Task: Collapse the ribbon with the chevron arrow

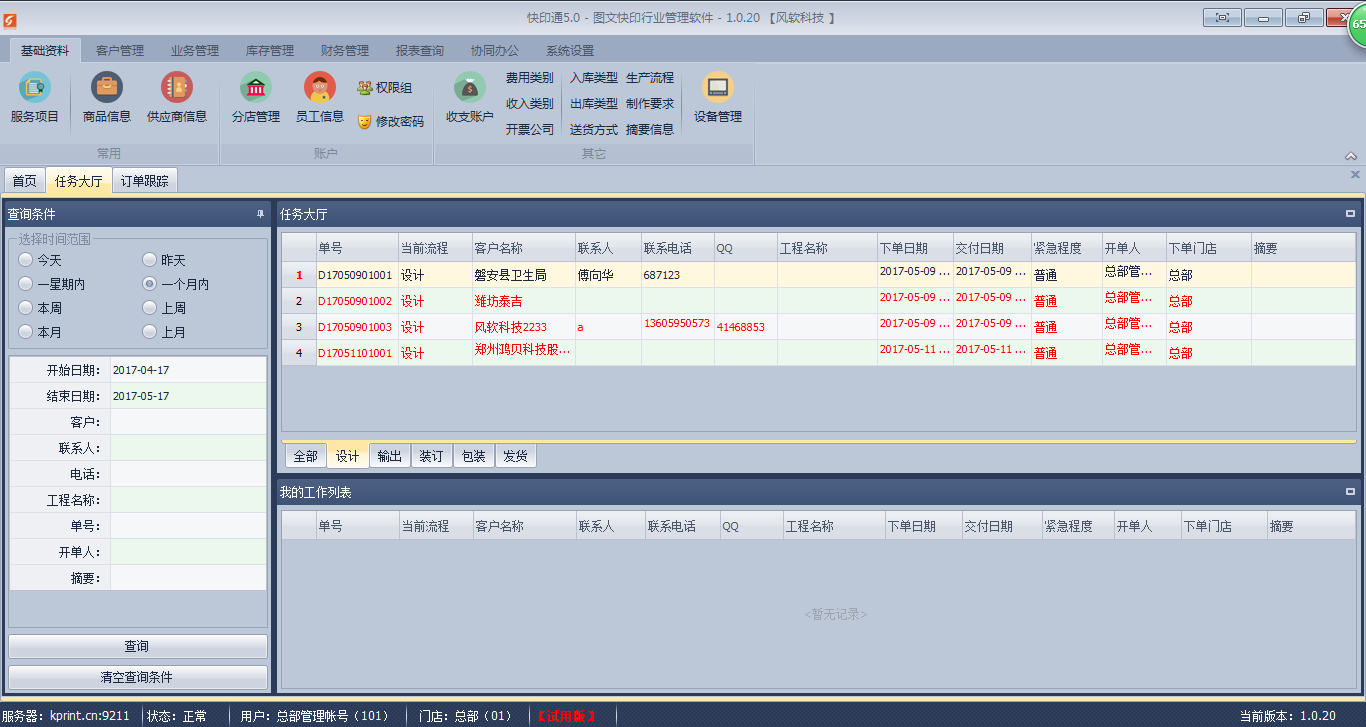Action: pos(1351,156)
